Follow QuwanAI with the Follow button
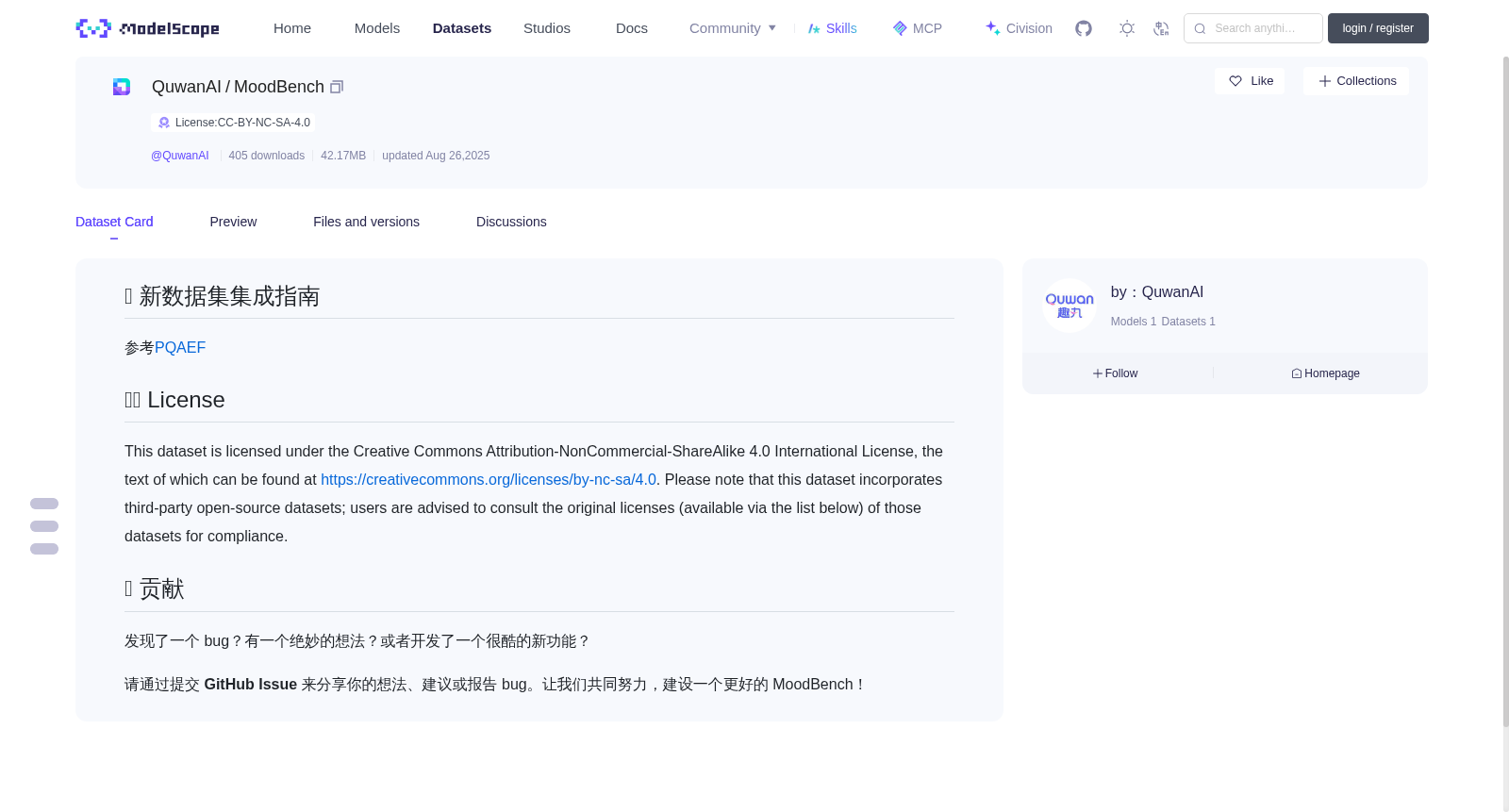 tap(1116, 373)
